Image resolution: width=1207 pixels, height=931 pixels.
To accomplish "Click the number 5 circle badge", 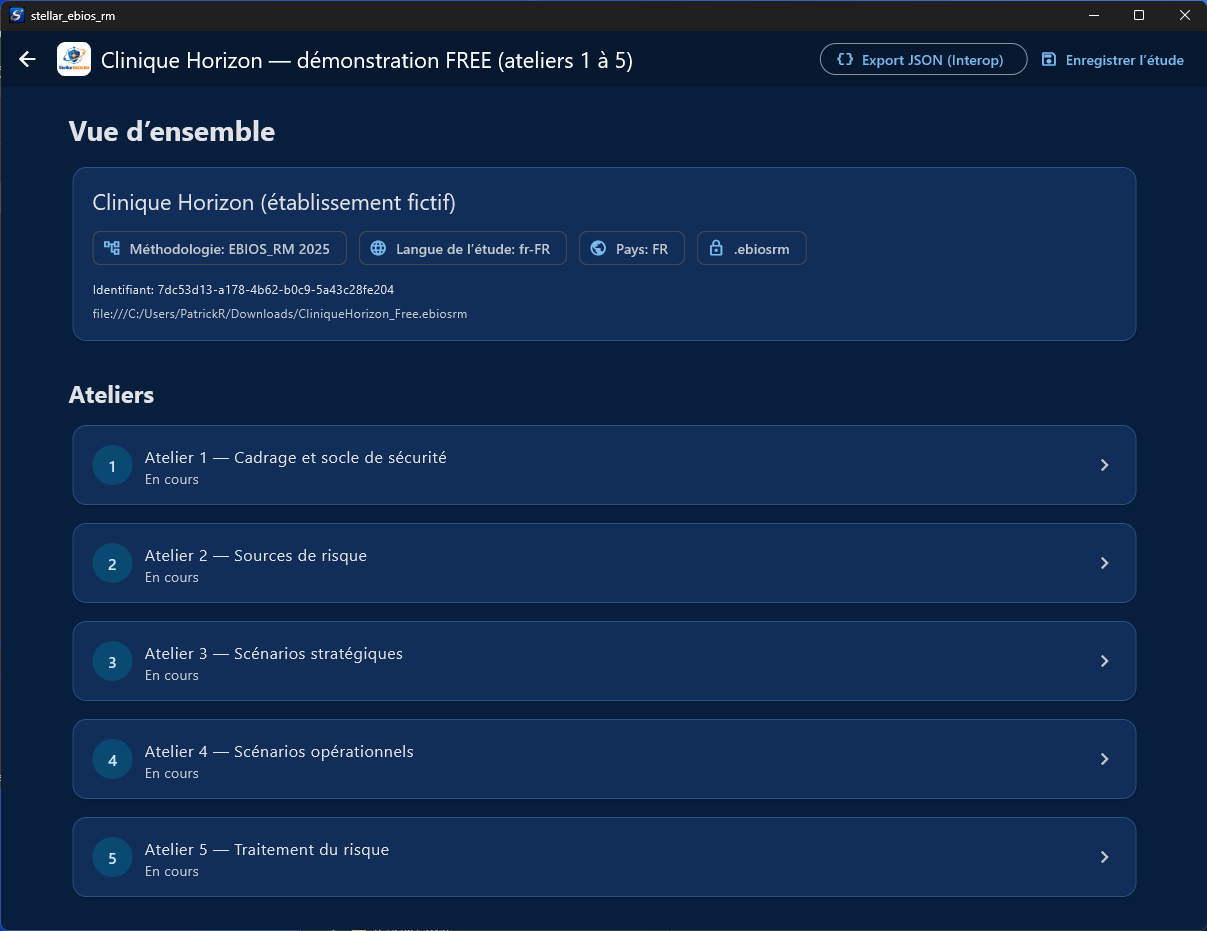I will [x=112, y=858].
